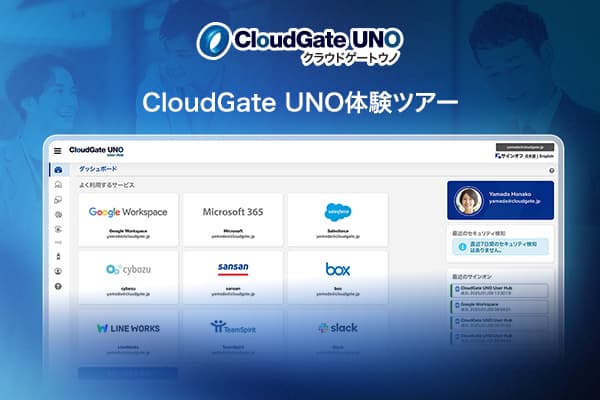600x400 pixels.
Task: Click the よく利用するサービス label
Action: click(x=107, y=185)
